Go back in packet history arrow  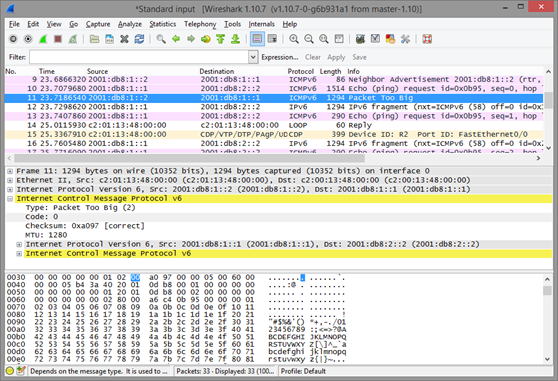(176, 39)
